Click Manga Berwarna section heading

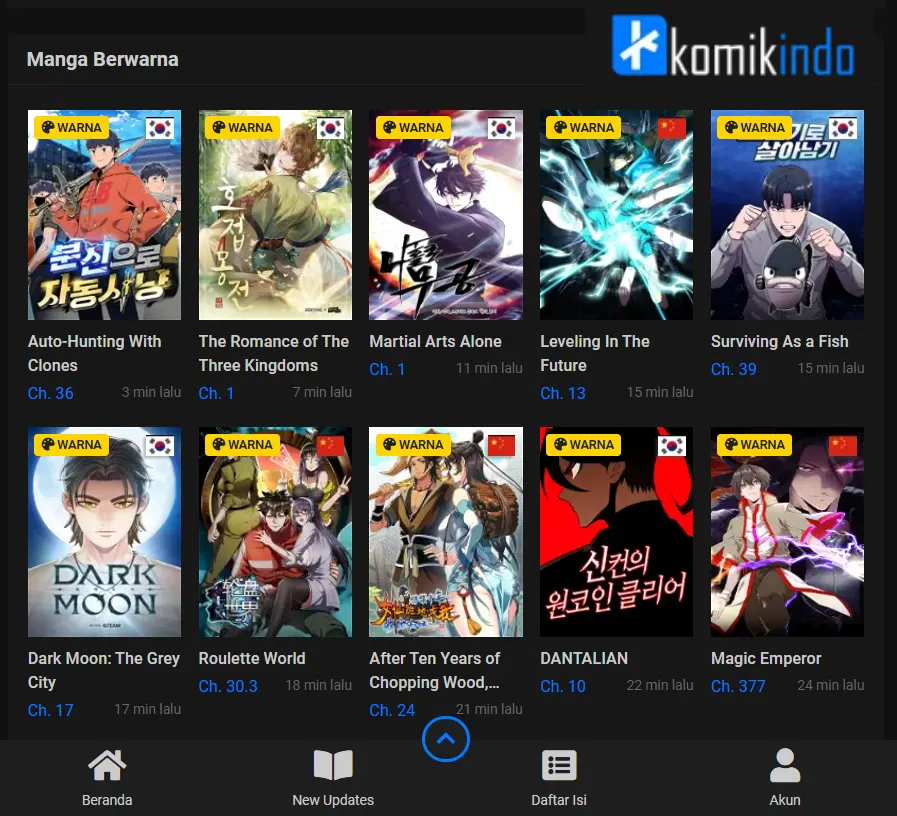pos(102,60)
